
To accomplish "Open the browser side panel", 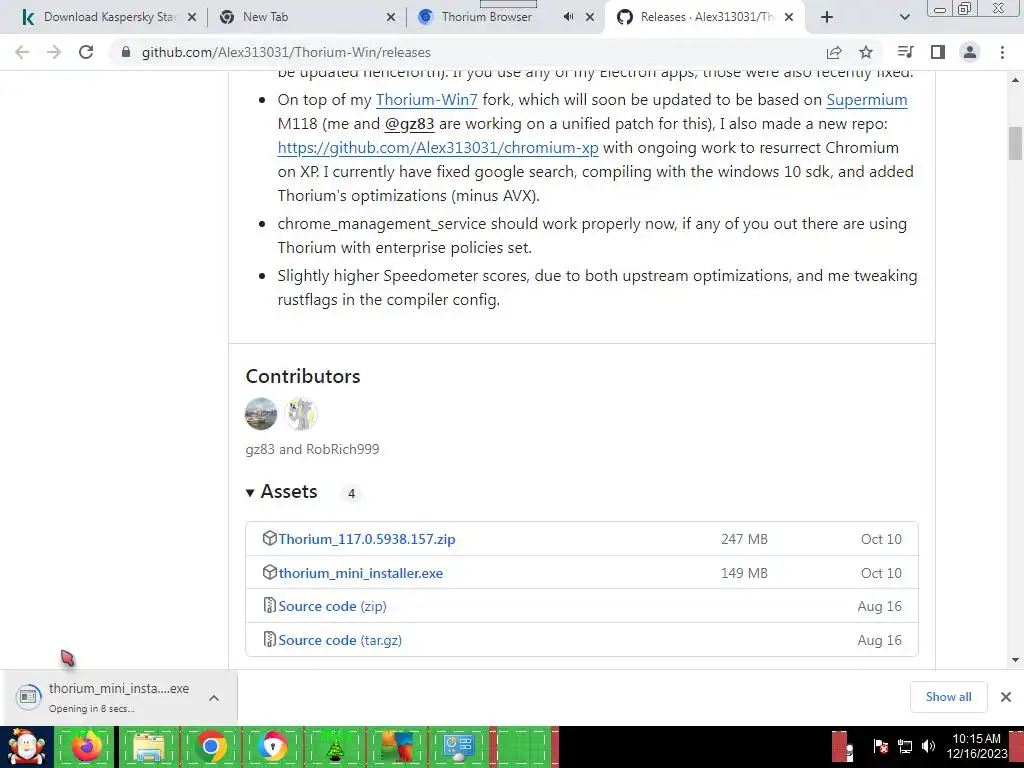I will (938, 52).
